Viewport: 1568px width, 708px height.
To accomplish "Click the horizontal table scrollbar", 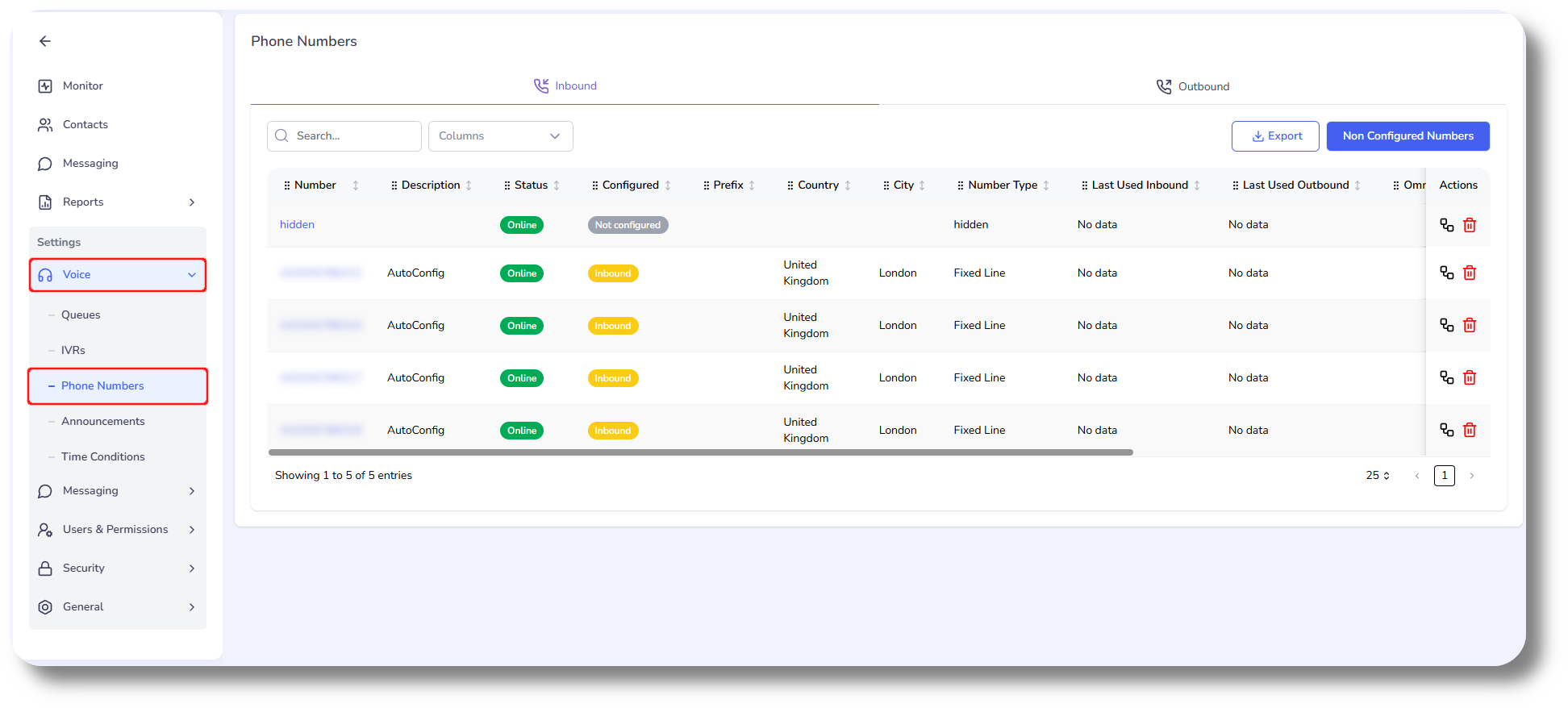I will tap(700, 452).
